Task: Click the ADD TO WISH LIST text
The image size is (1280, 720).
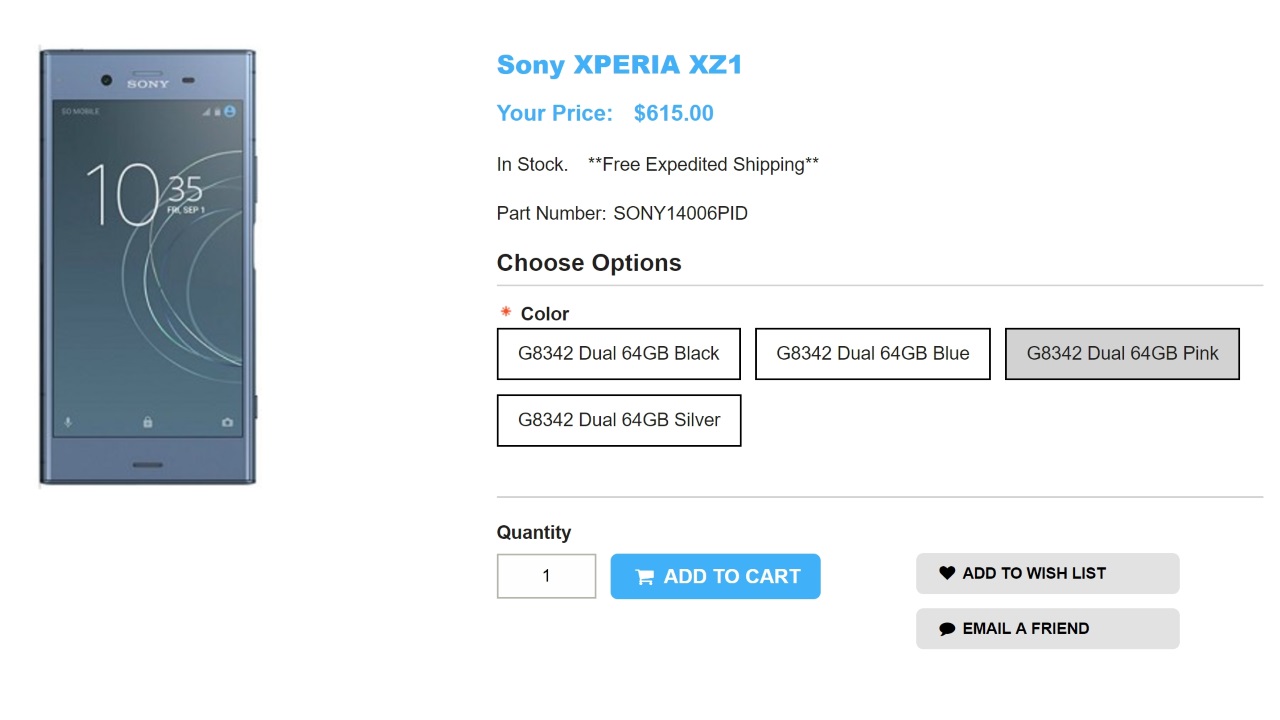Action: click(1034, 573)
